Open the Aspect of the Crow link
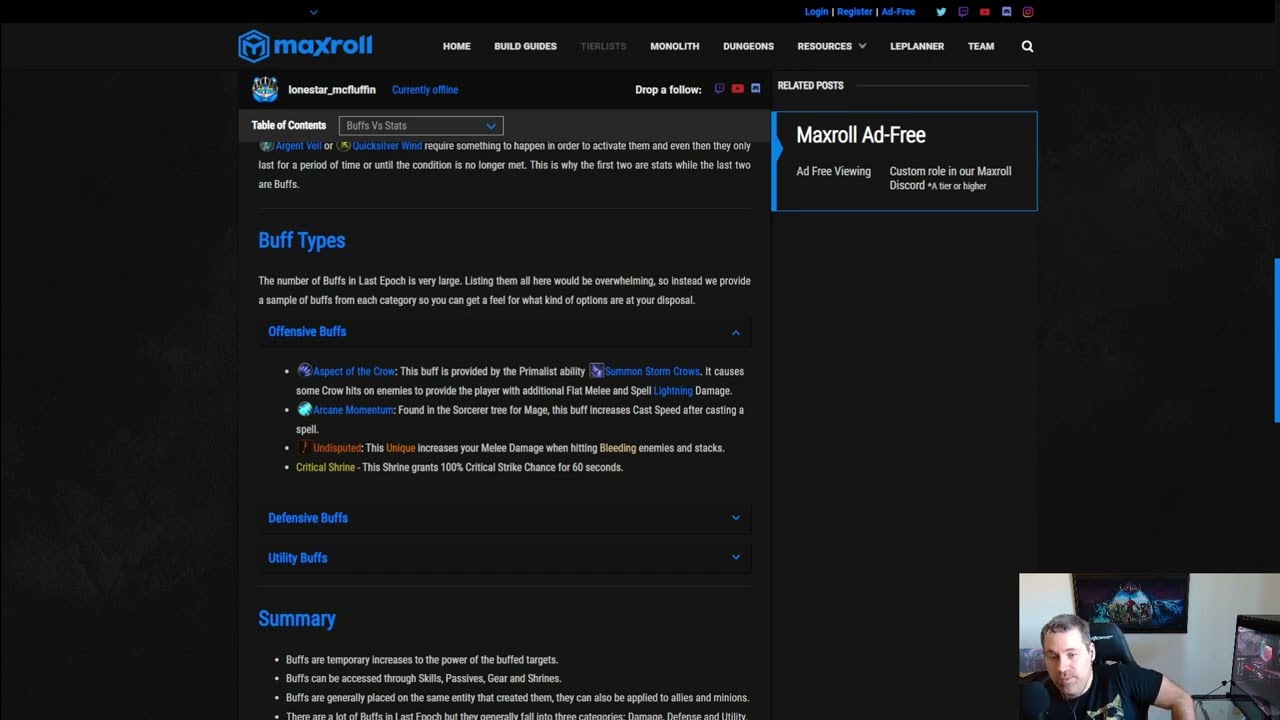The height and width of the screenshot is (720, 1280). tap(354, 371)
